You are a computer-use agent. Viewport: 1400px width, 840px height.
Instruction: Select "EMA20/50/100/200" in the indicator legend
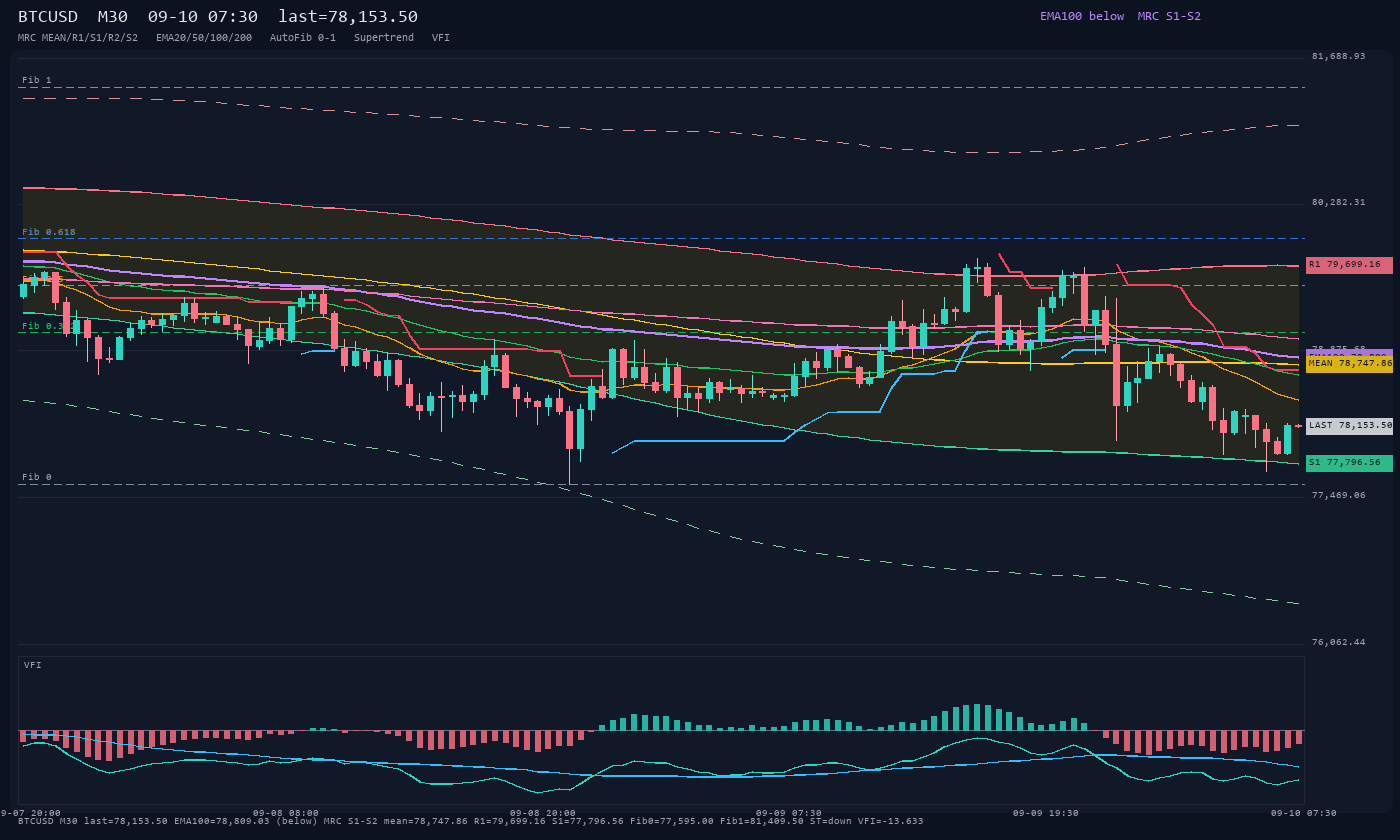click(x=204, y=38)
